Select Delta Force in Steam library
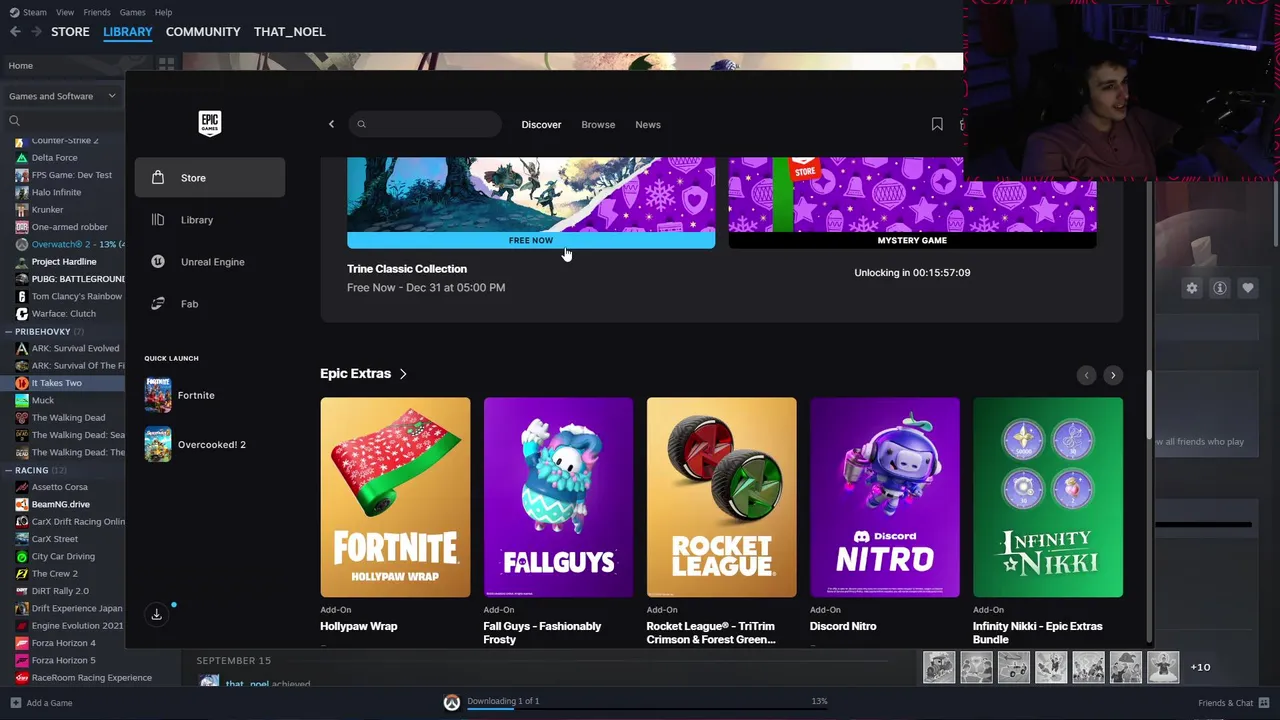The width and height of the screenshot is (1280, 720). click(54, 158)
